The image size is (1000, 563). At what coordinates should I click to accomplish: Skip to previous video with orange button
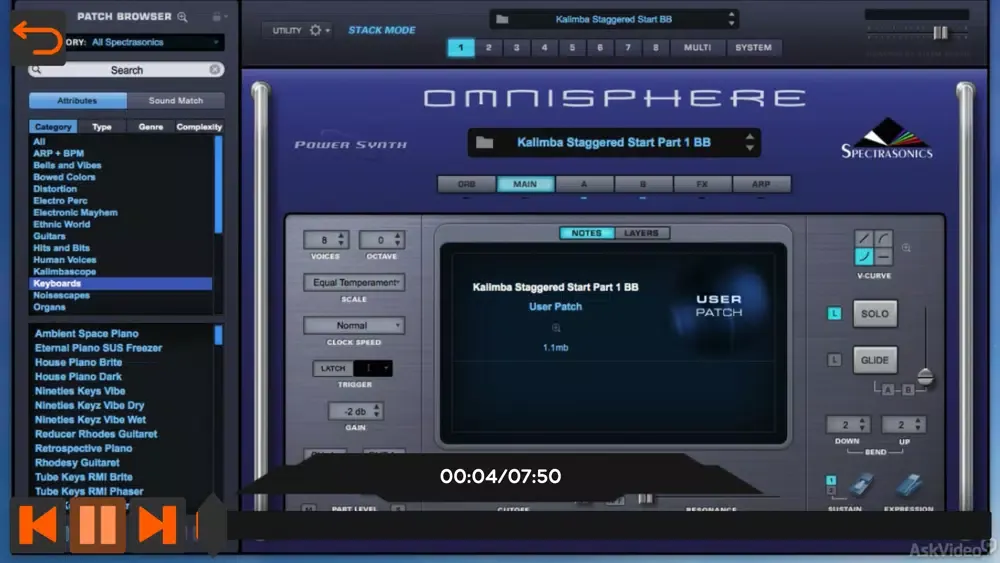38,525
